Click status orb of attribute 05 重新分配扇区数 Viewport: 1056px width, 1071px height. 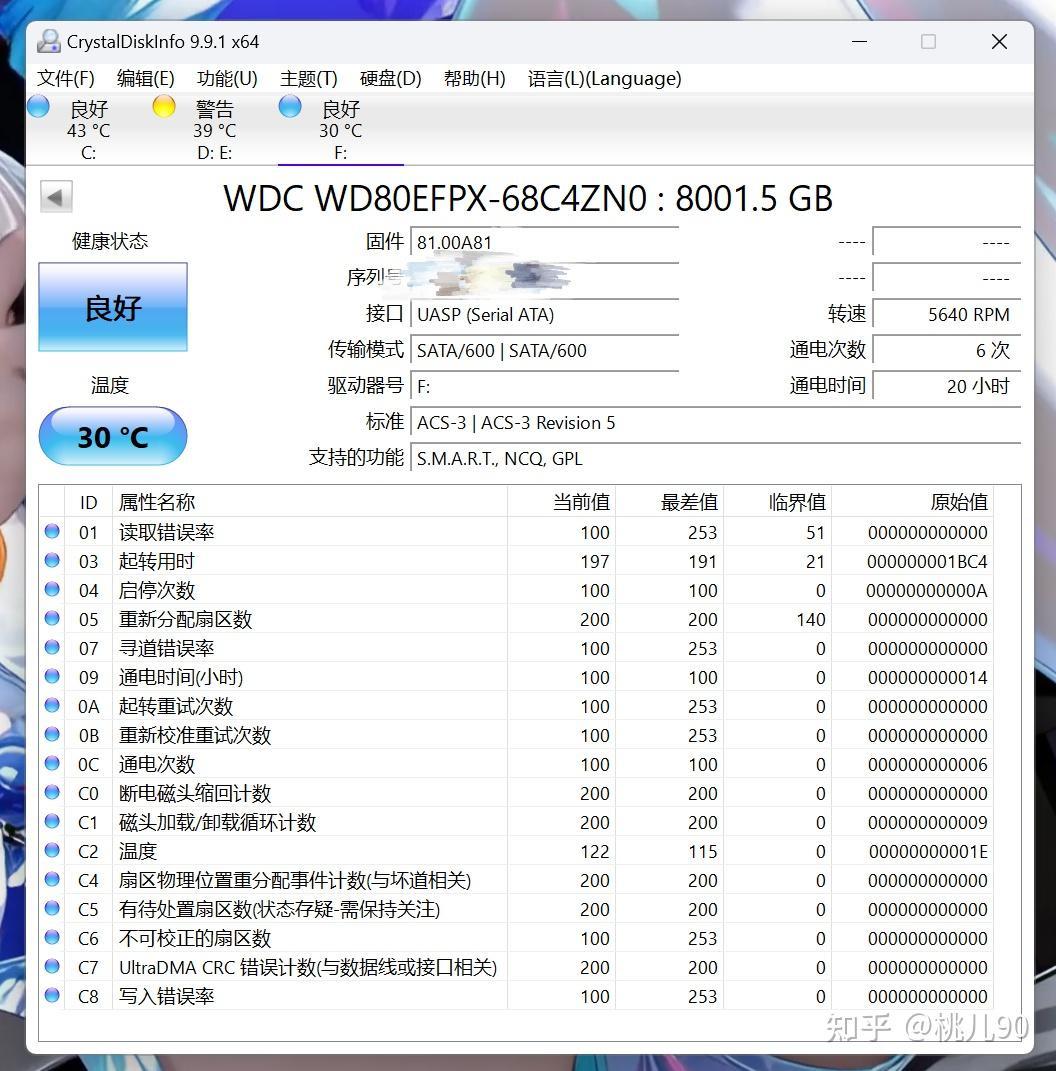(x=52, y=618)
